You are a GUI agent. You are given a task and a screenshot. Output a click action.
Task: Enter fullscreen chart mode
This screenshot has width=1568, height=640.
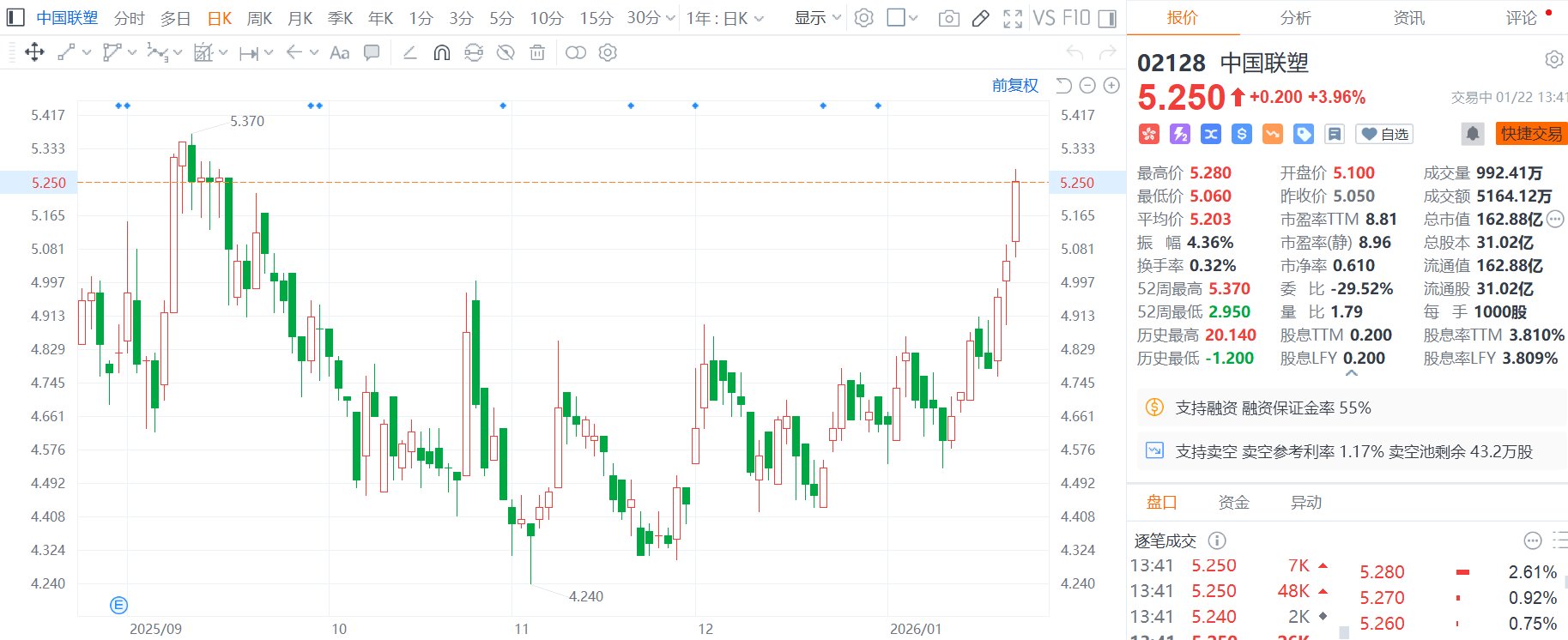point(1013,18)
